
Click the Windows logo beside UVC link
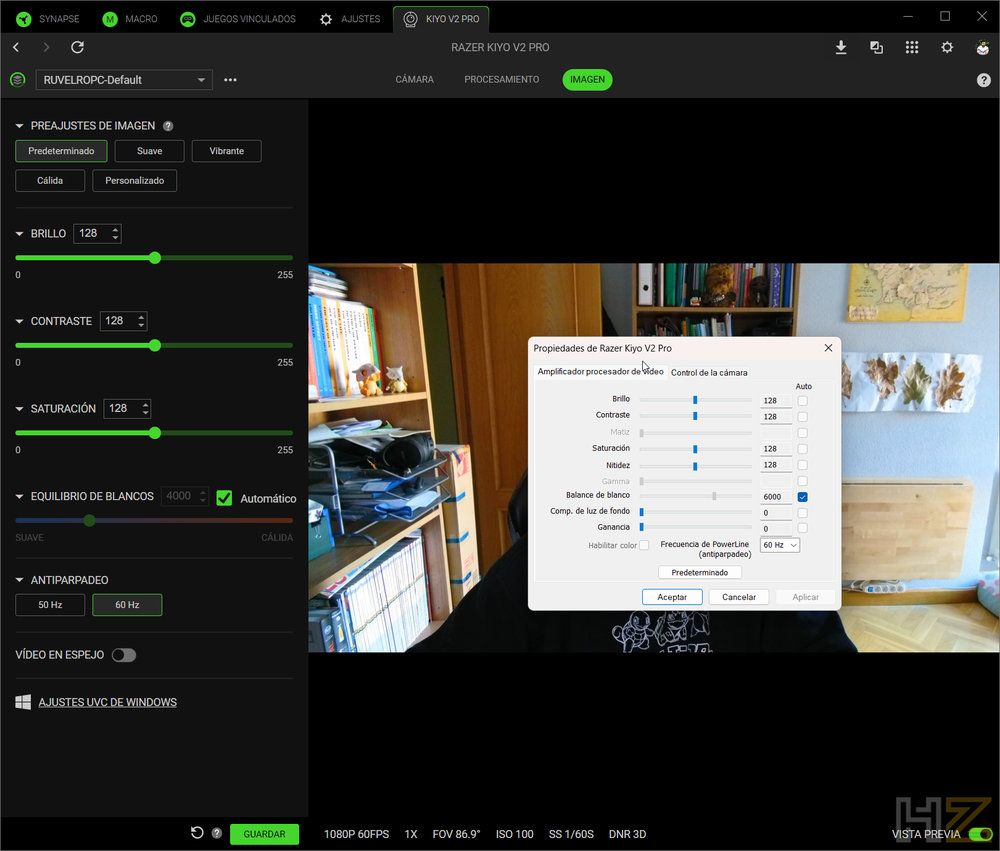[23, 702]
